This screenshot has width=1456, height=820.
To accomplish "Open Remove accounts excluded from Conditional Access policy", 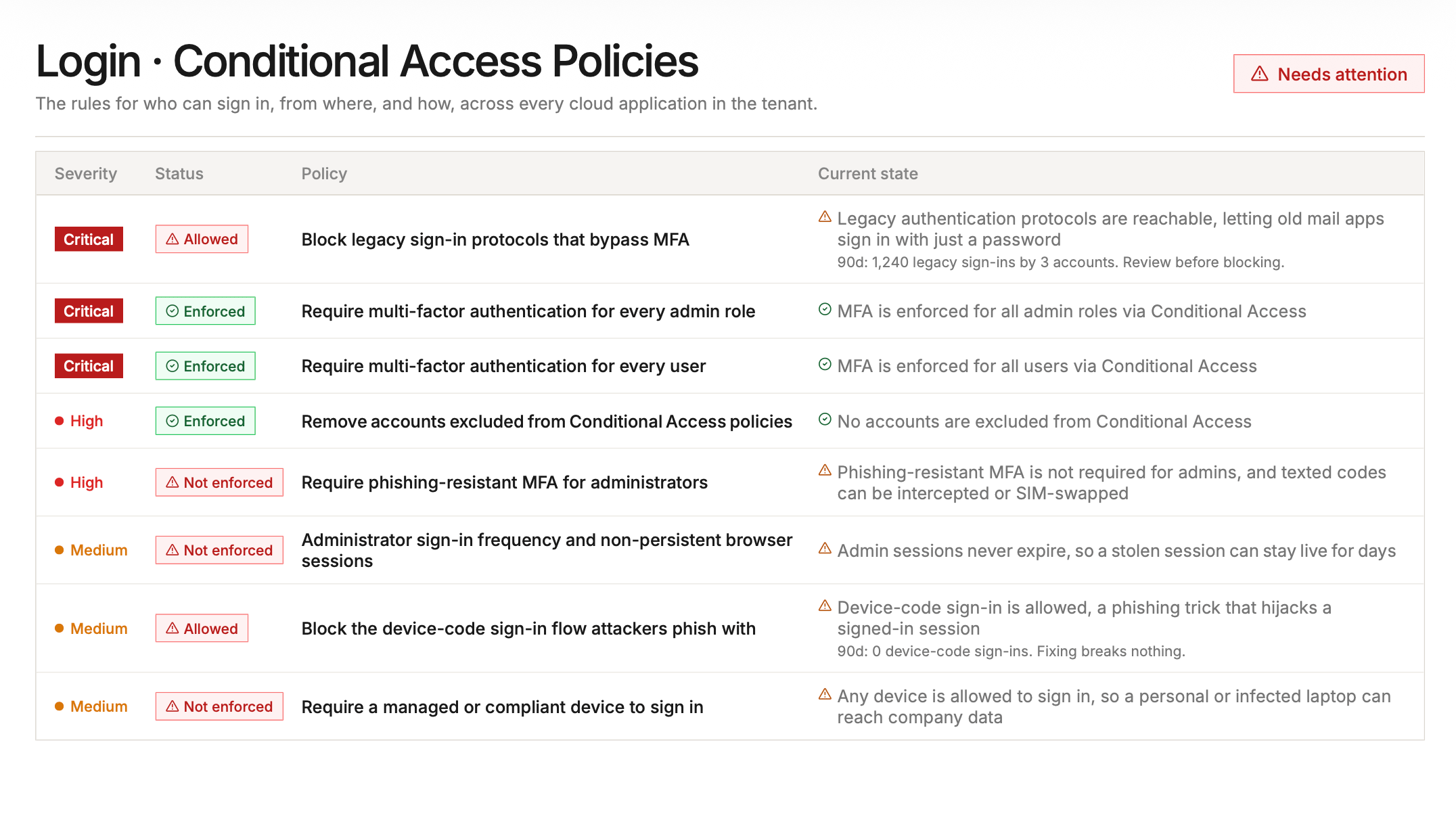I will click(547, 422).
